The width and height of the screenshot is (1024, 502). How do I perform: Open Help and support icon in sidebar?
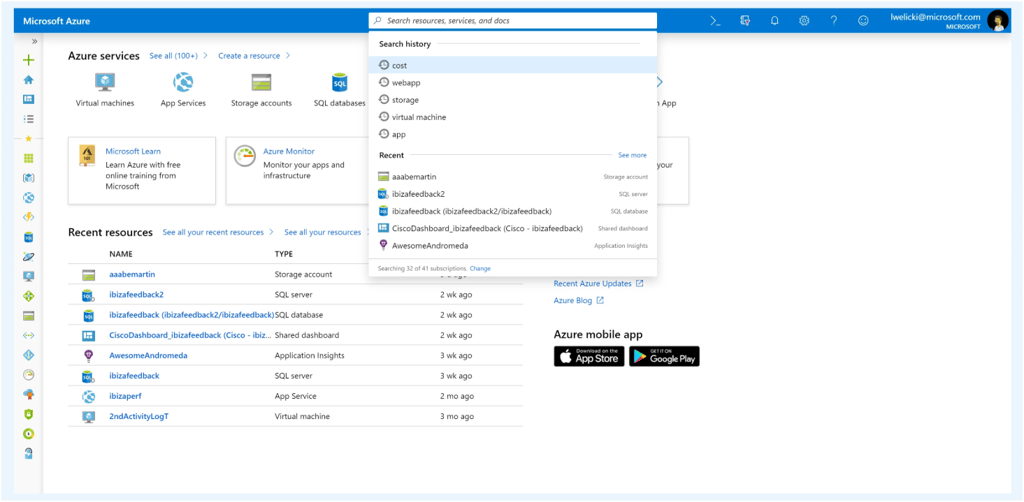click(28, 453)
